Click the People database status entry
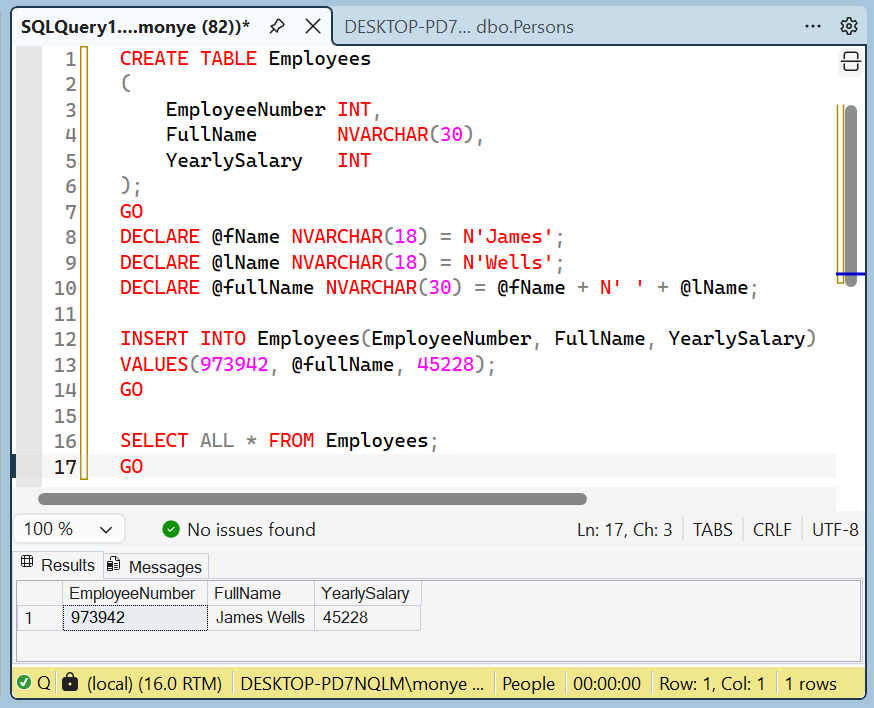 click(528, 683)
